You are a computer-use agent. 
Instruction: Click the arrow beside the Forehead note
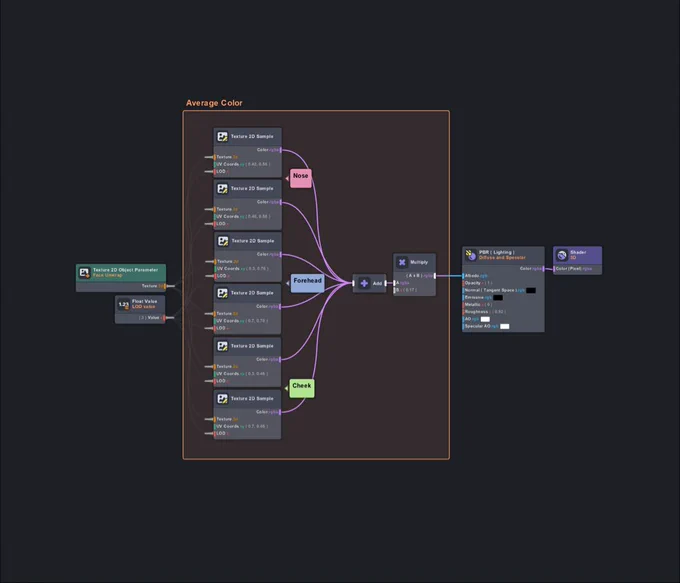(x=288, y=283)
